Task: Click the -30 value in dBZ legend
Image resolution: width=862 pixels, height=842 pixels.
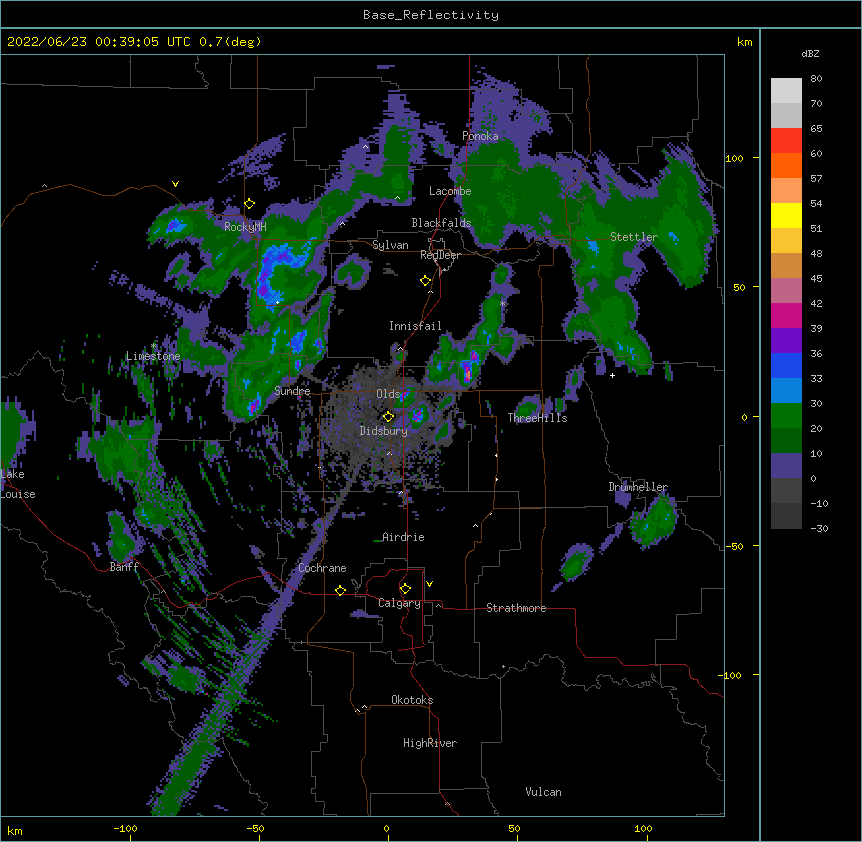Action: [x=819, y=528]
